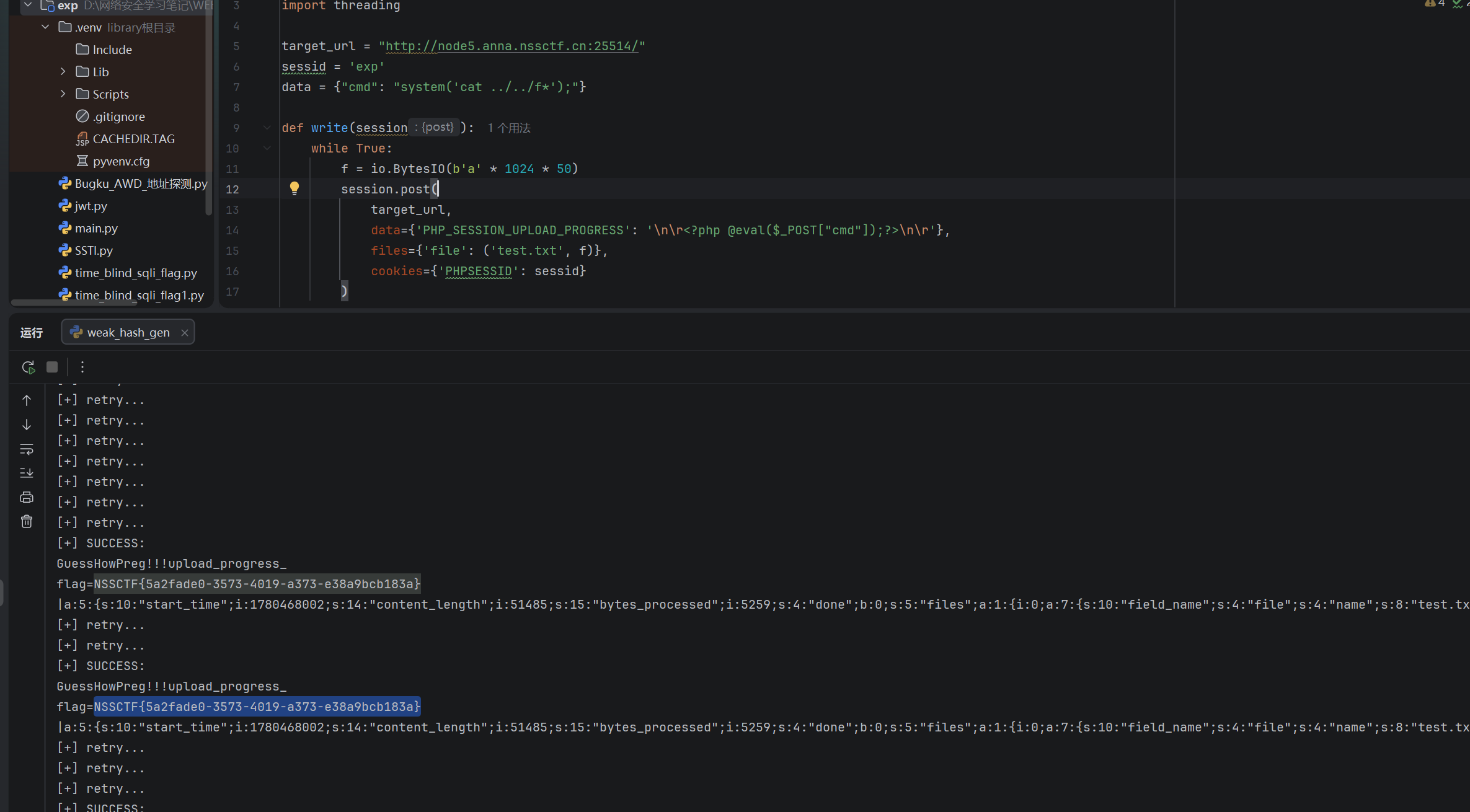1470x812 pixels.
Task: Click the jwt.py Python file icon
Action: pyautogui.click(x=65, y=205)
